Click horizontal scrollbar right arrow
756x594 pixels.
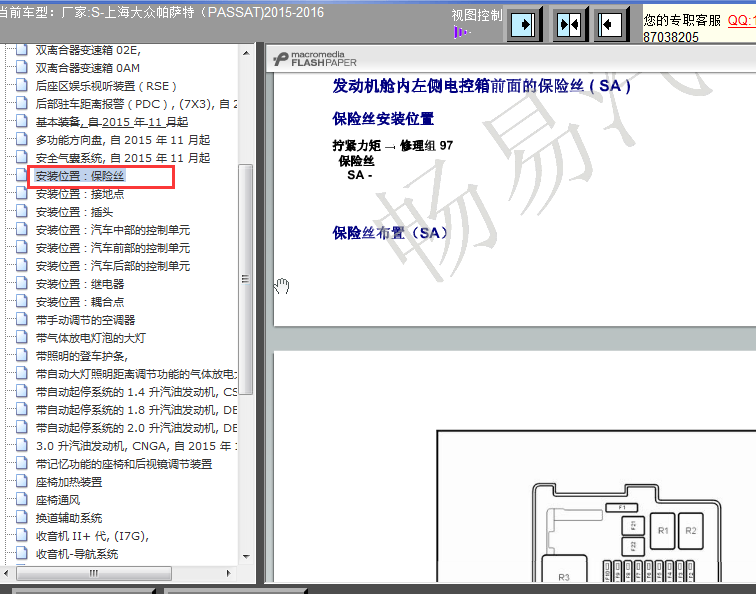tap(229, 573)
